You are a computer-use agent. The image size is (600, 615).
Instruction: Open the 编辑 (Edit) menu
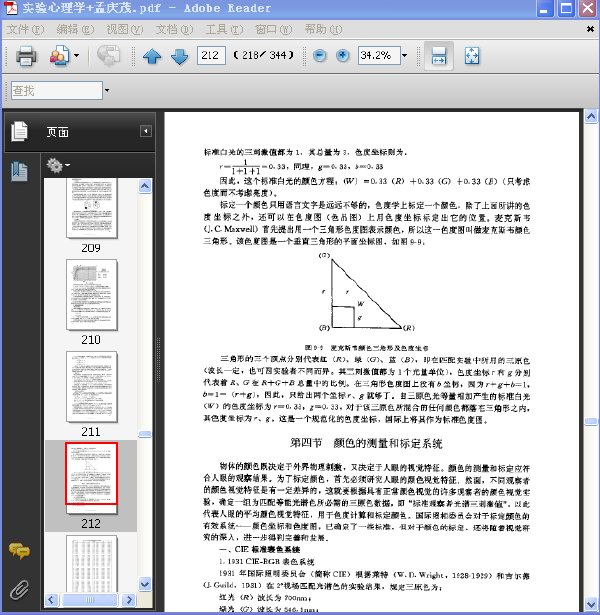click(75, 29)
